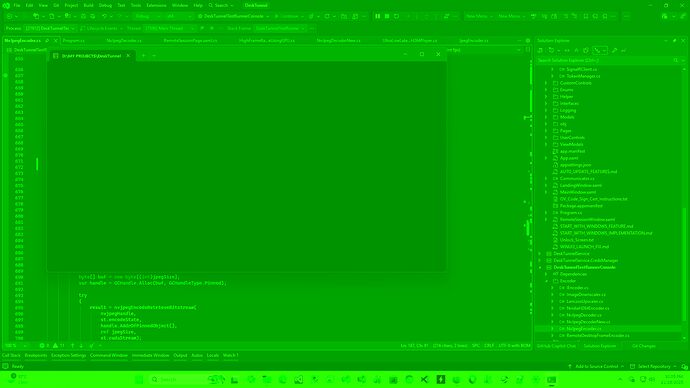Open the Process dropdown in debug location
This screenshot has height=388, width=690.
[x=51, y=28]
